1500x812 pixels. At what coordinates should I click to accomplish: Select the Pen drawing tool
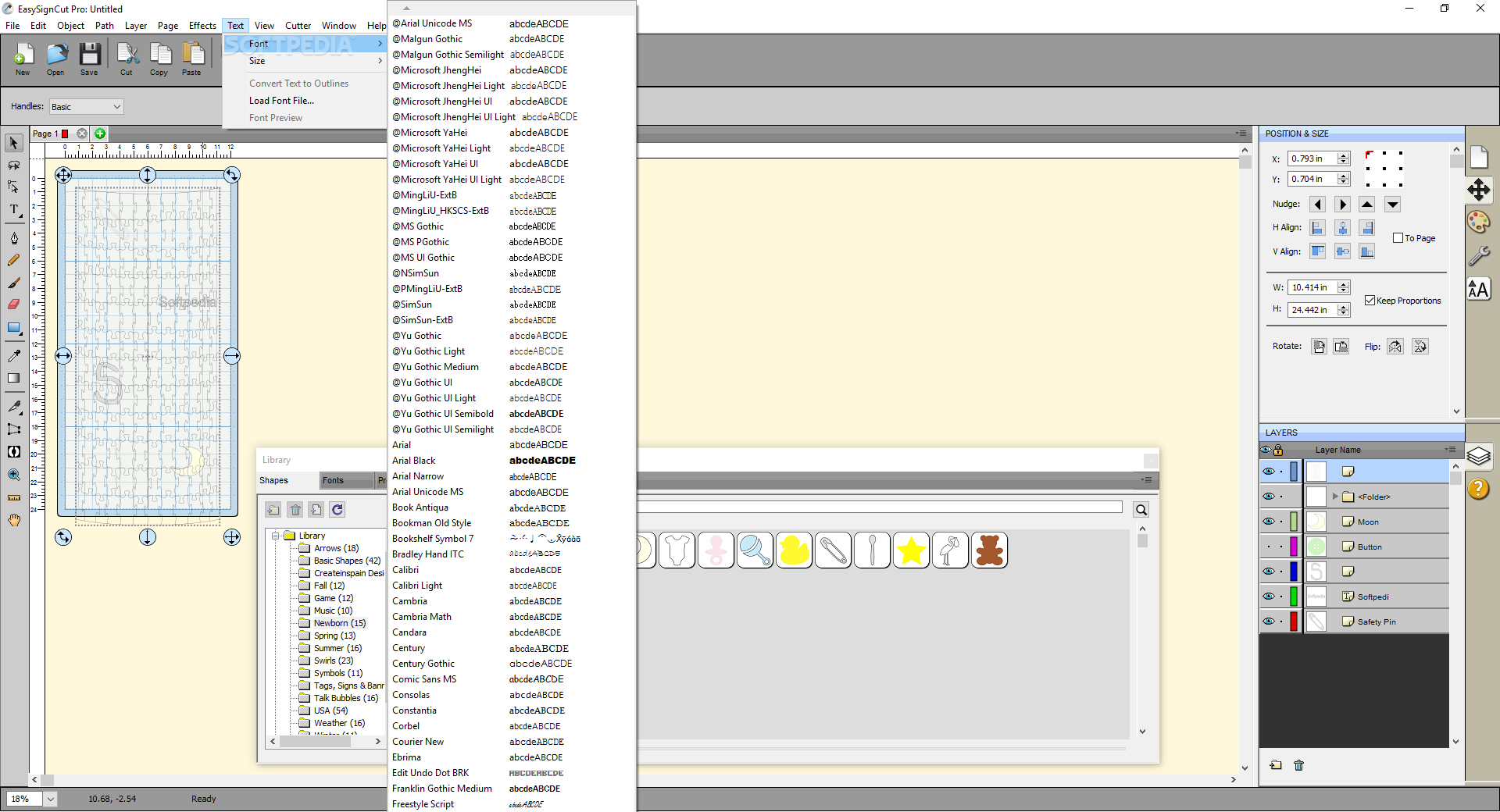13,238
